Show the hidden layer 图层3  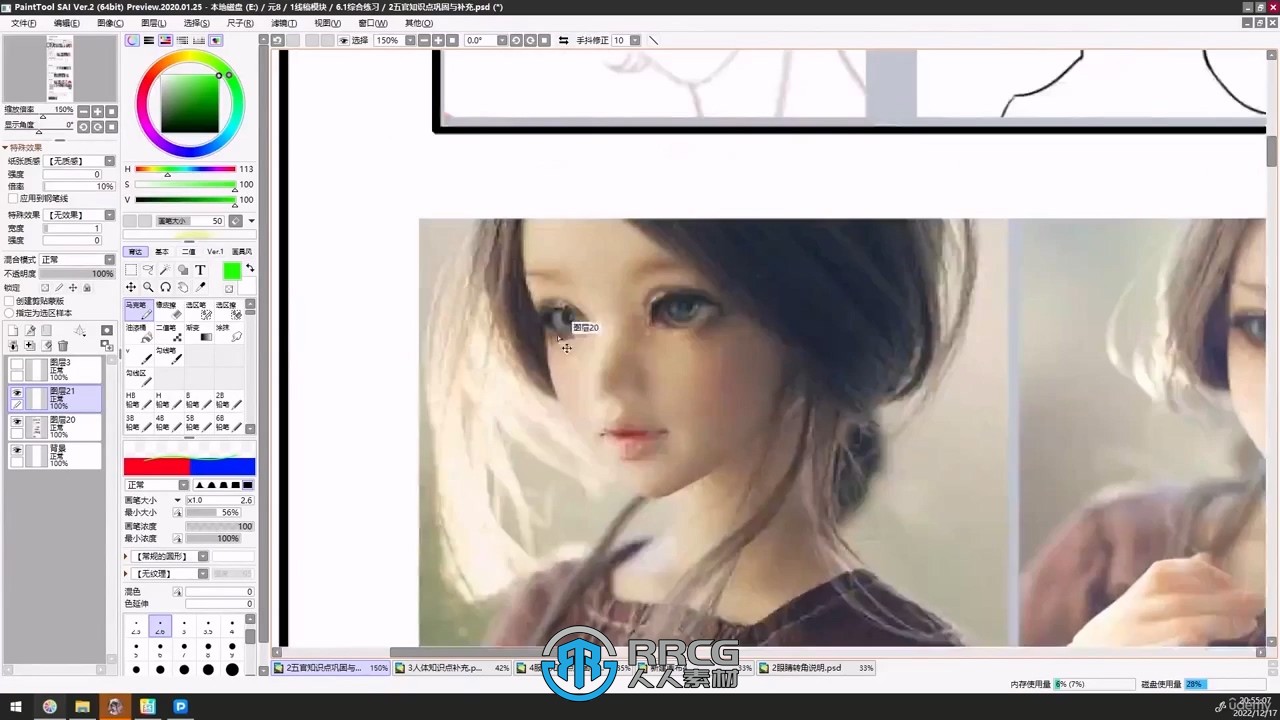17,364
